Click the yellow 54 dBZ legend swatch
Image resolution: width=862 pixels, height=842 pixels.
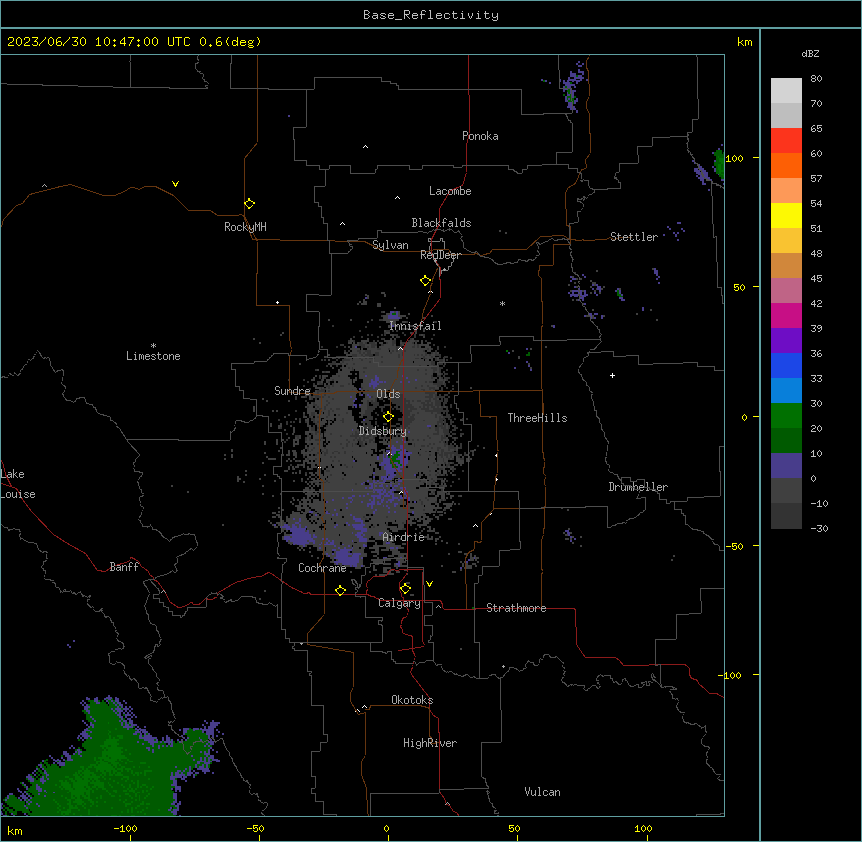coord(786,215)
